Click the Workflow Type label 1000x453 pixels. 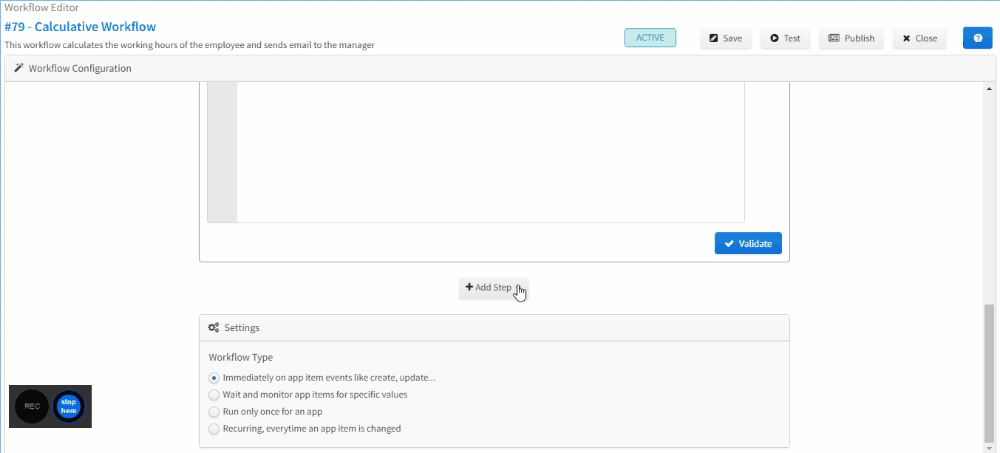pyautogui.click(x=240, y=357)
